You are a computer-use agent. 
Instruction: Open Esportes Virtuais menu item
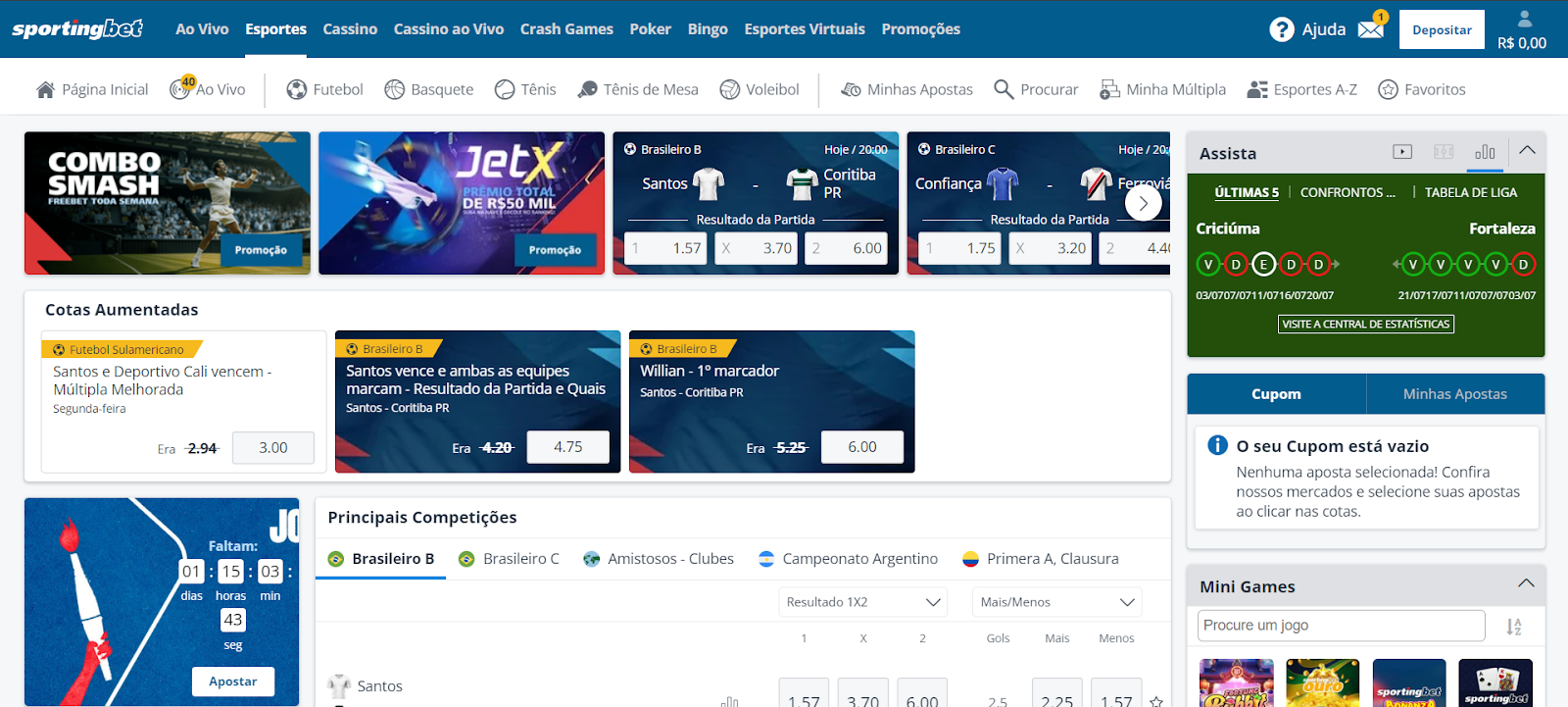pos(805,29)
